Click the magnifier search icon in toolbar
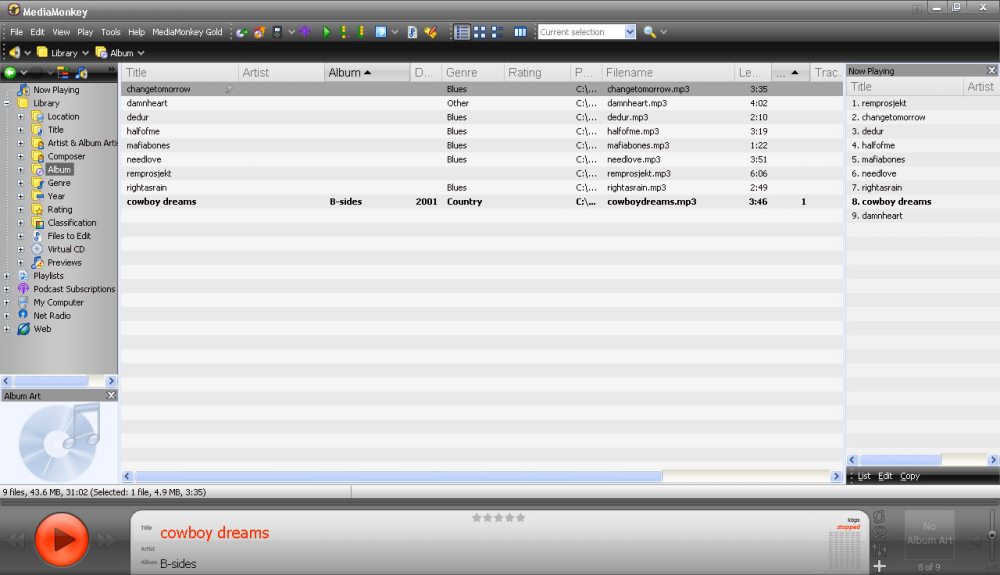The height and width of the screenshot is (575, 1000). pyautogui.click(x=649, y=32)
